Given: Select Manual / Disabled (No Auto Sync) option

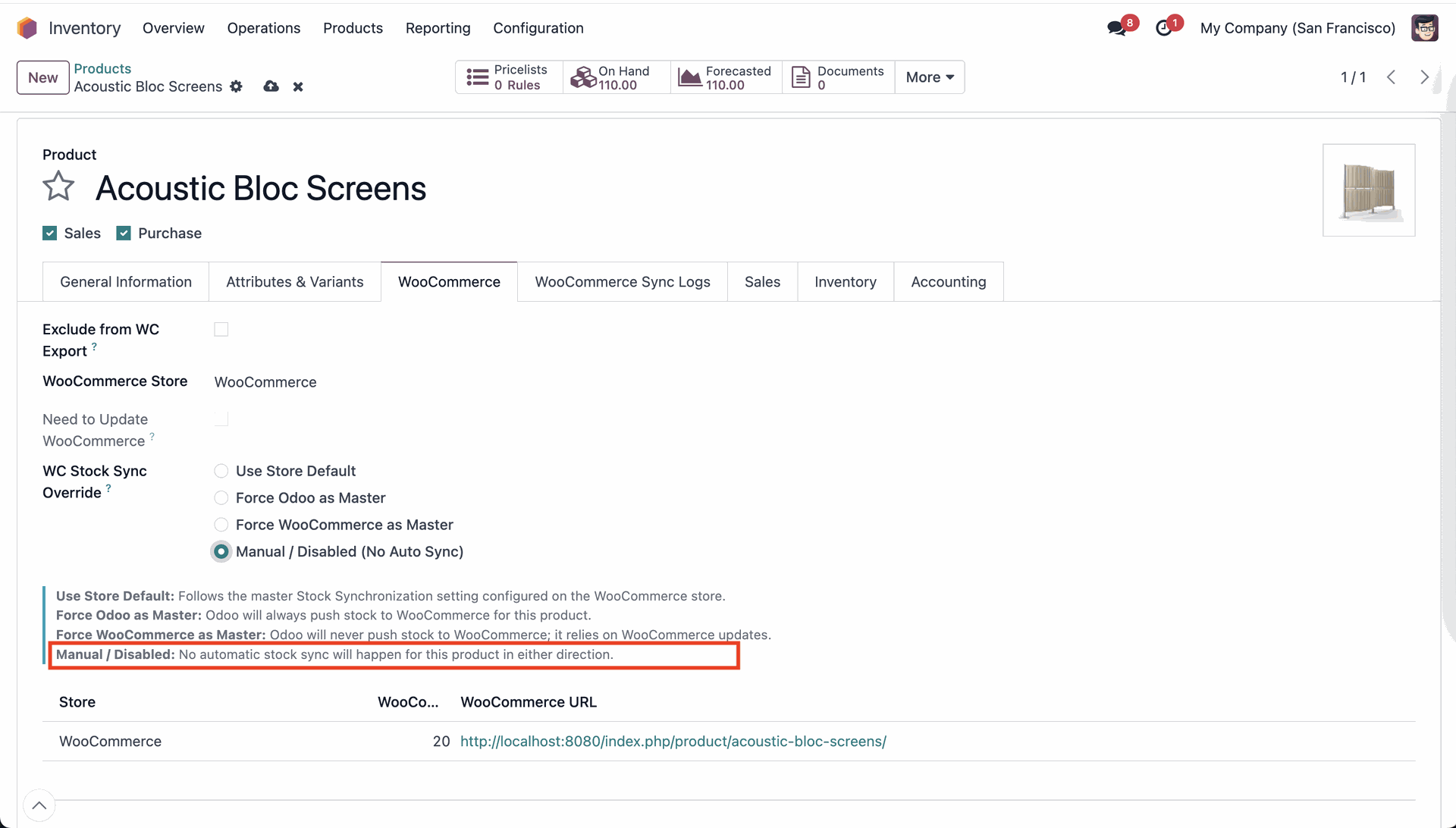Looking at the screenshot, I should [x=221, y=552].
